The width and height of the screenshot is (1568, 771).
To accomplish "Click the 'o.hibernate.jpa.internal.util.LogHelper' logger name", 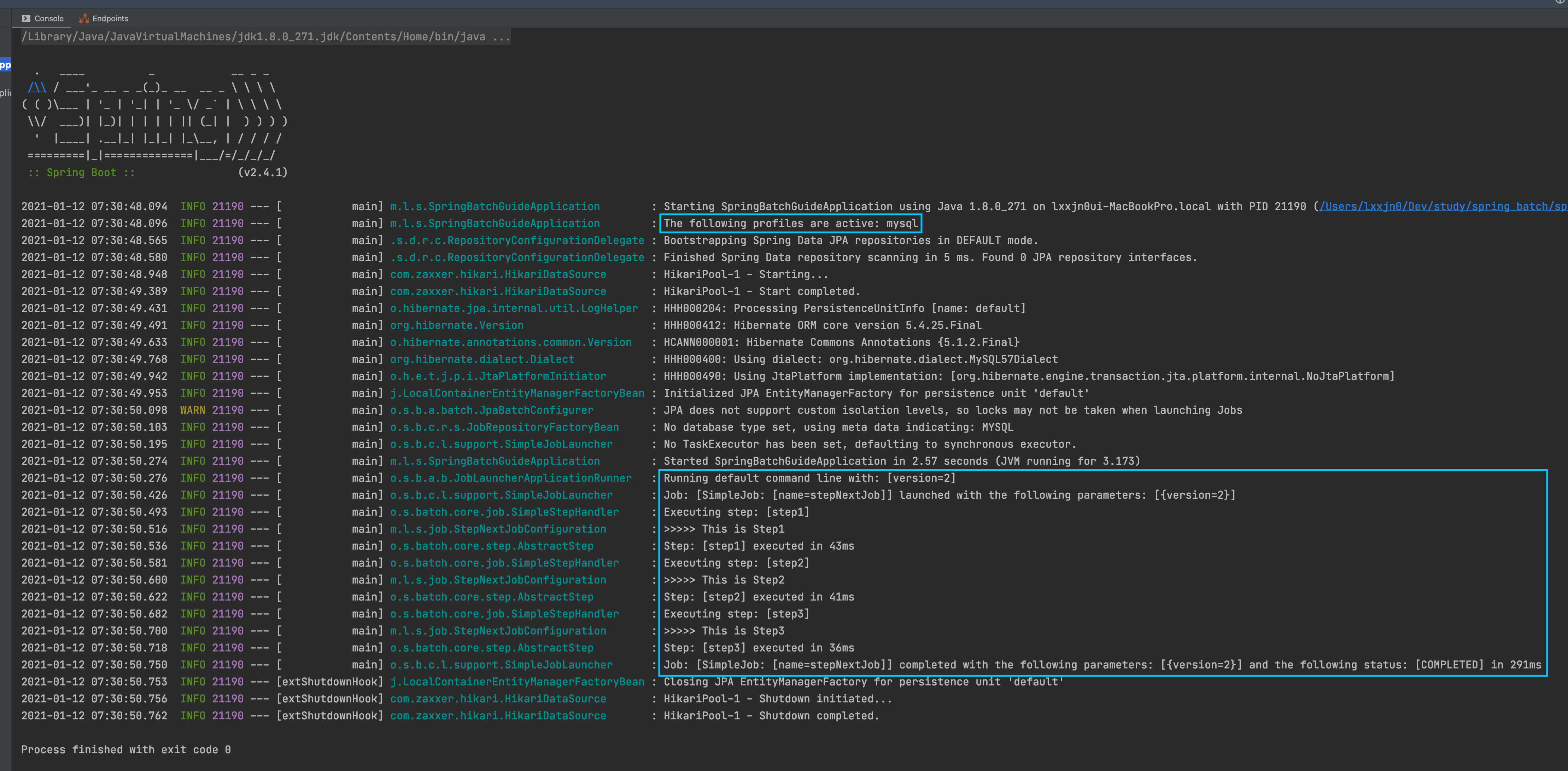I will coord(514,309).
